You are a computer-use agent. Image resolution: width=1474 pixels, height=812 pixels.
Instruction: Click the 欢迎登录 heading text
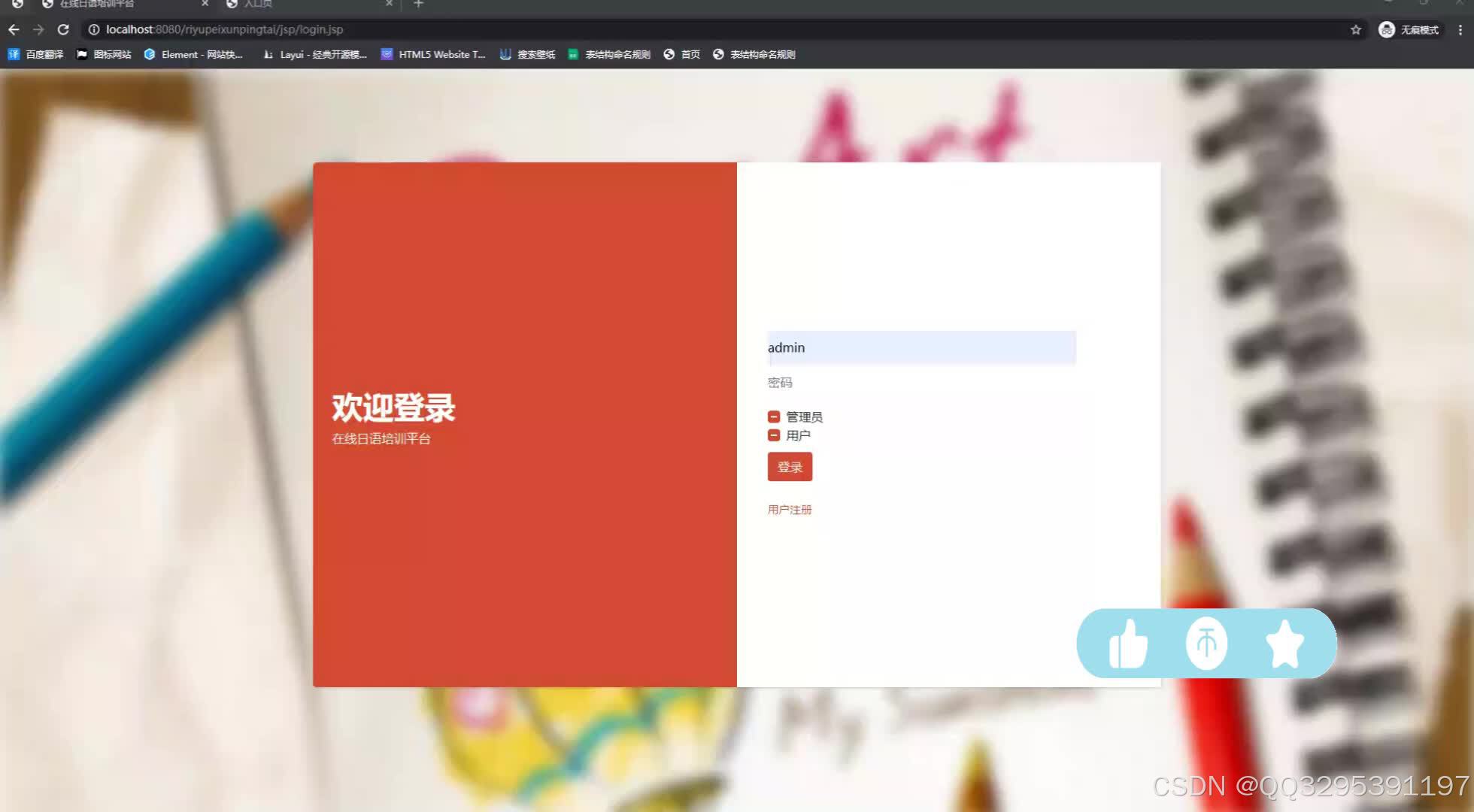point(393,408)
